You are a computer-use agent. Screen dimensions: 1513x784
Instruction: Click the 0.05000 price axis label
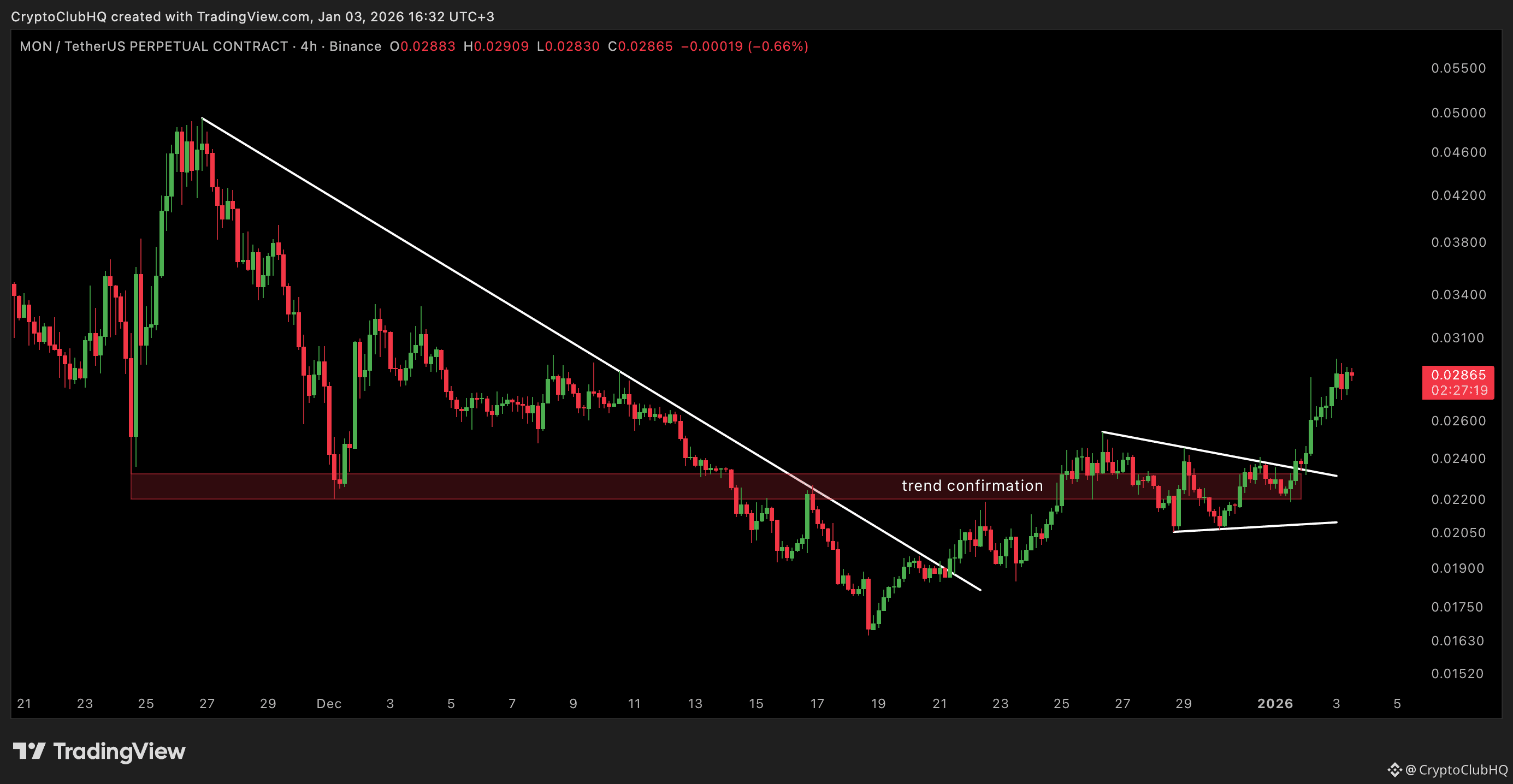click(1458, 113)
